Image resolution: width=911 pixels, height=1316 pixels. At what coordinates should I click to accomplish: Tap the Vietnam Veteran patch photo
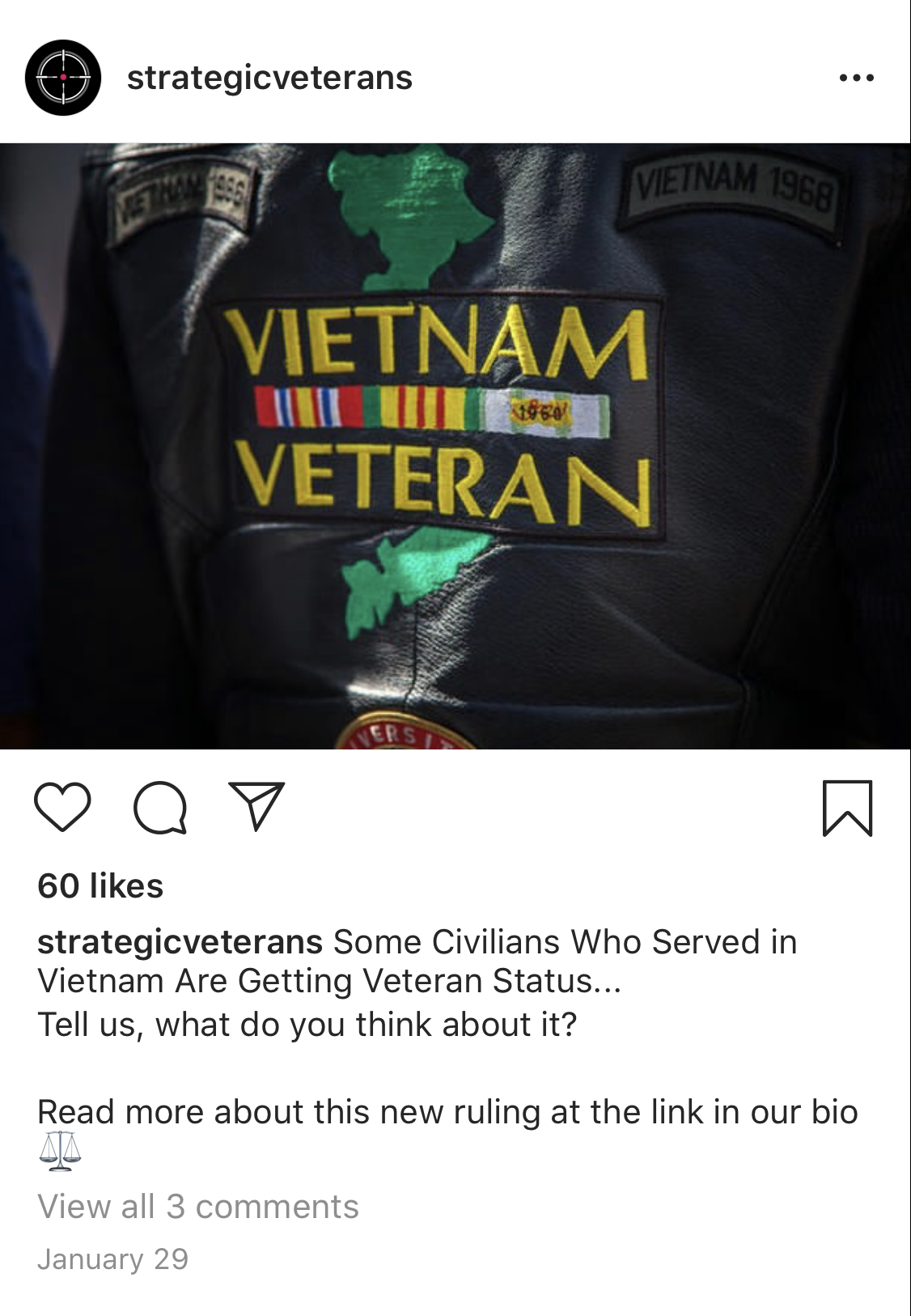tap(455, 446)
